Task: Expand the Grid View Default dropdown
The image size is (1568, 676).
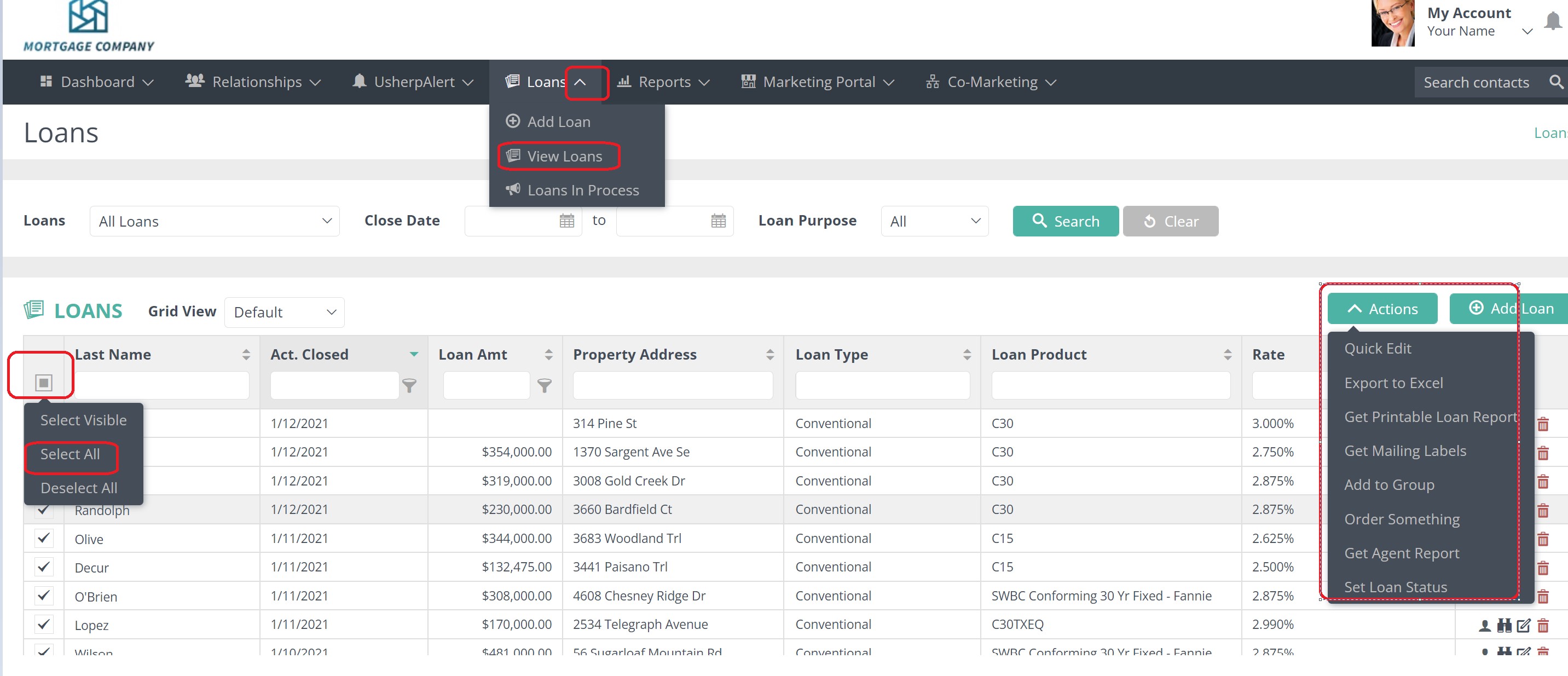Action: click(284, 312)
